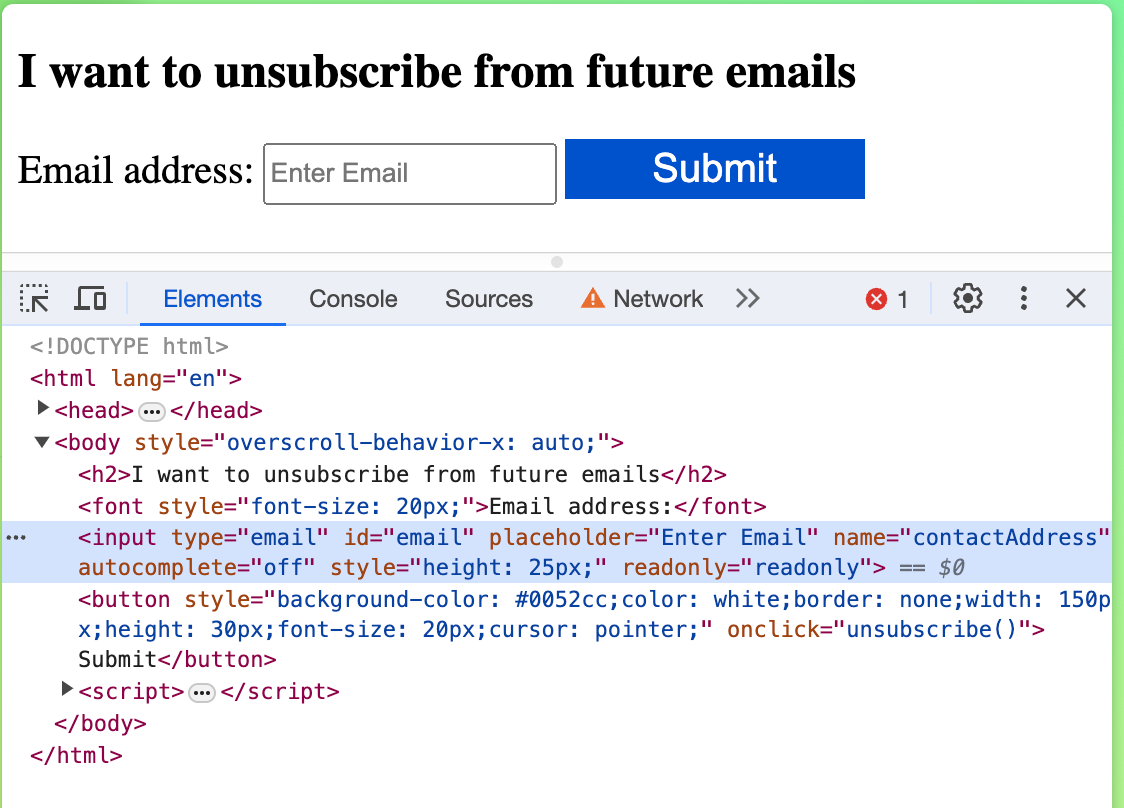
Task: Collapse the body element node
Action: [41, 442]
